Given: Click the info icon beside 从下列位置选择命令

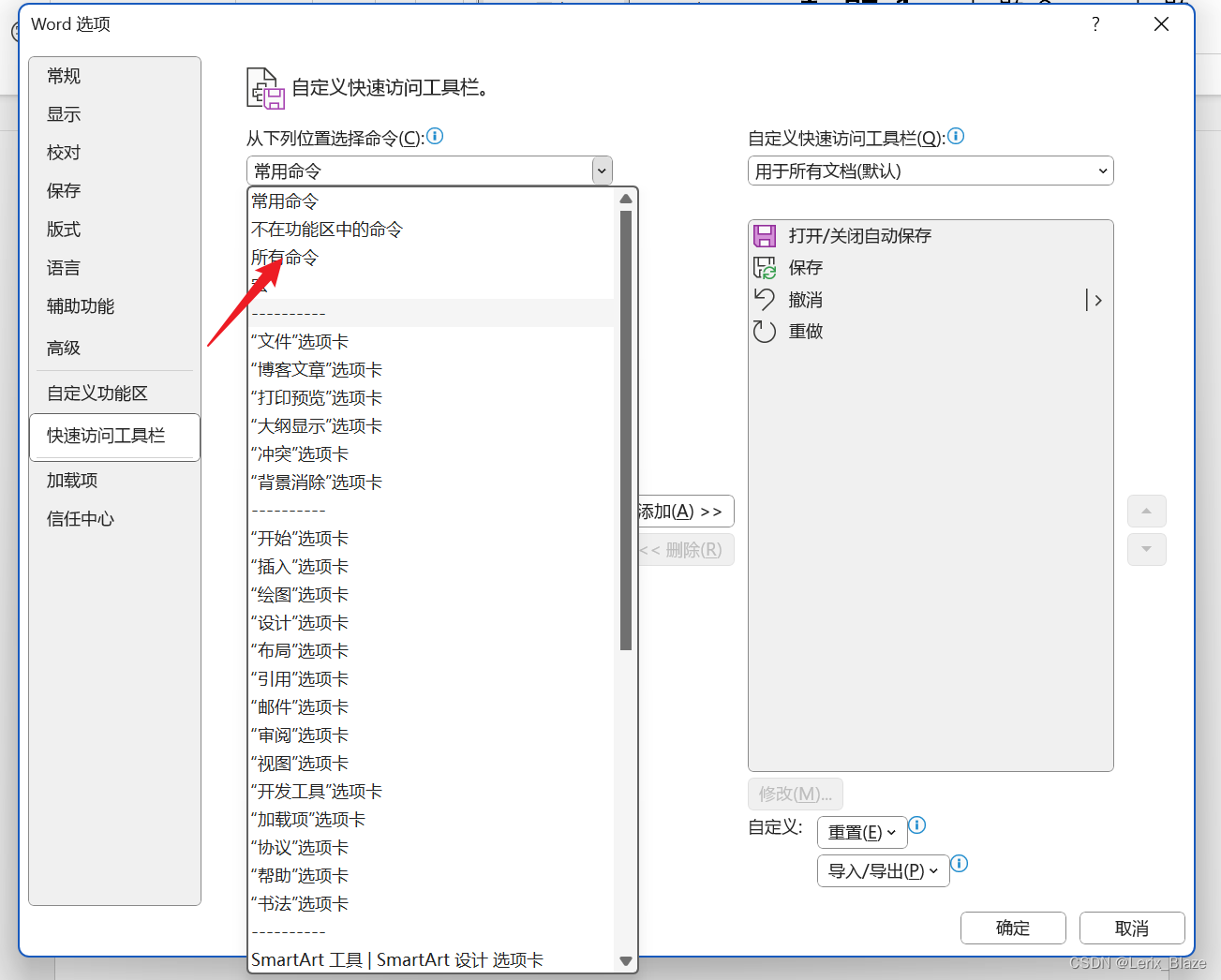Looking at the screenshot, I should pyautogui.click(x=435, y=136).
